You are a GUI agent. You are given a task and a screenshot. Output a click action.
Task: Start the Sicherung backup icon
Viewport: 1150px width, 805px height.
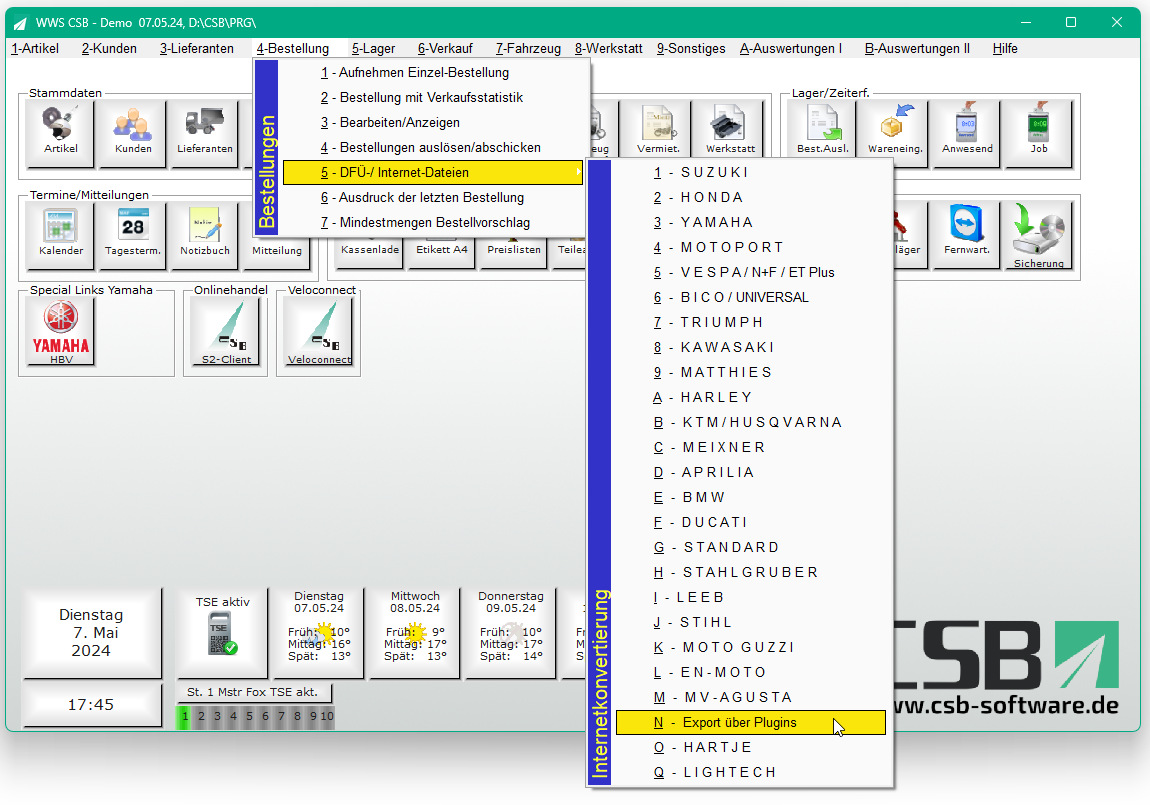(1039, 235)
